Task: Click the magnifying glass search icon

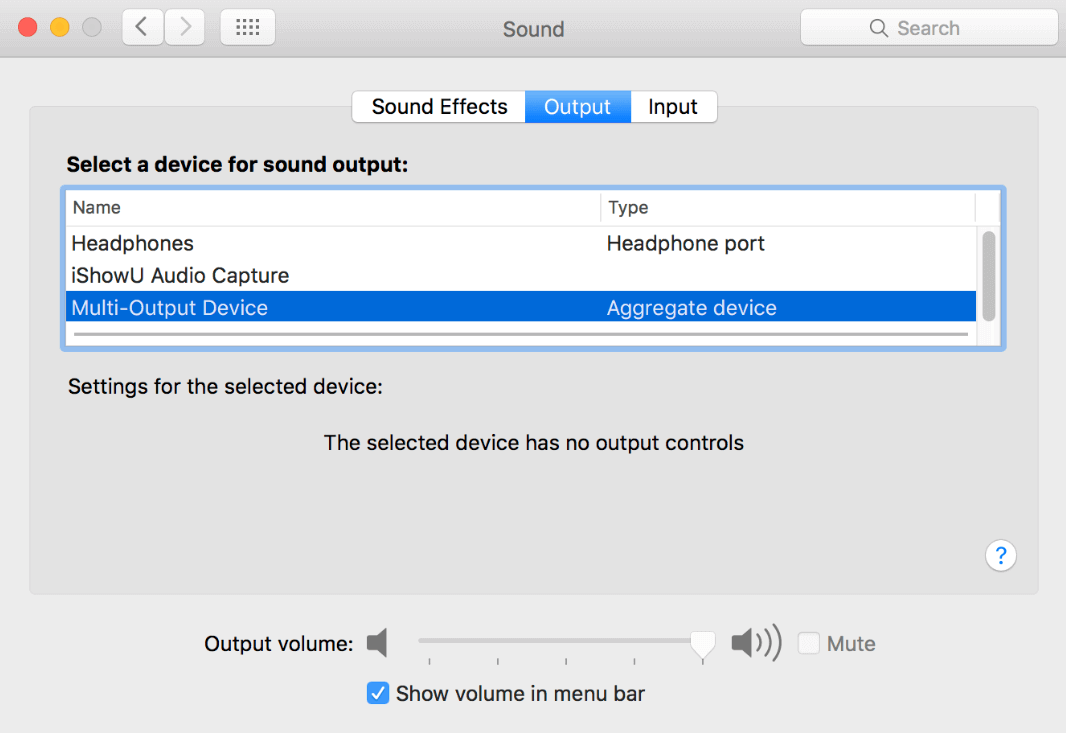Action: click(x=879, y=28)
